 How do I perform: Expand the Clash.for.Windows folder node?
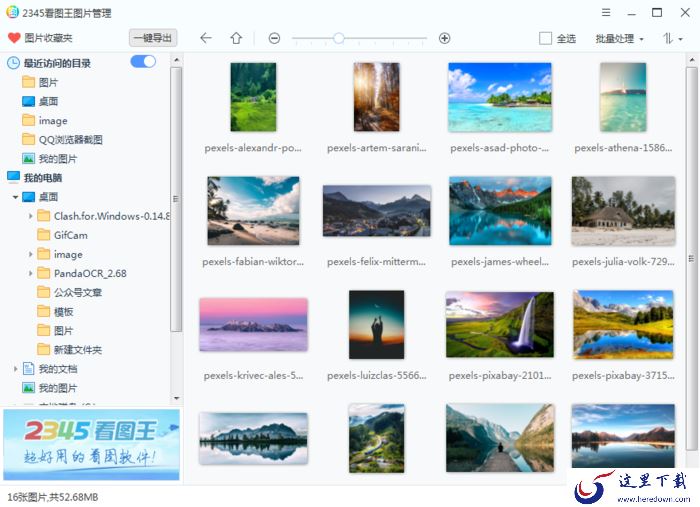(x=30, y=216)
